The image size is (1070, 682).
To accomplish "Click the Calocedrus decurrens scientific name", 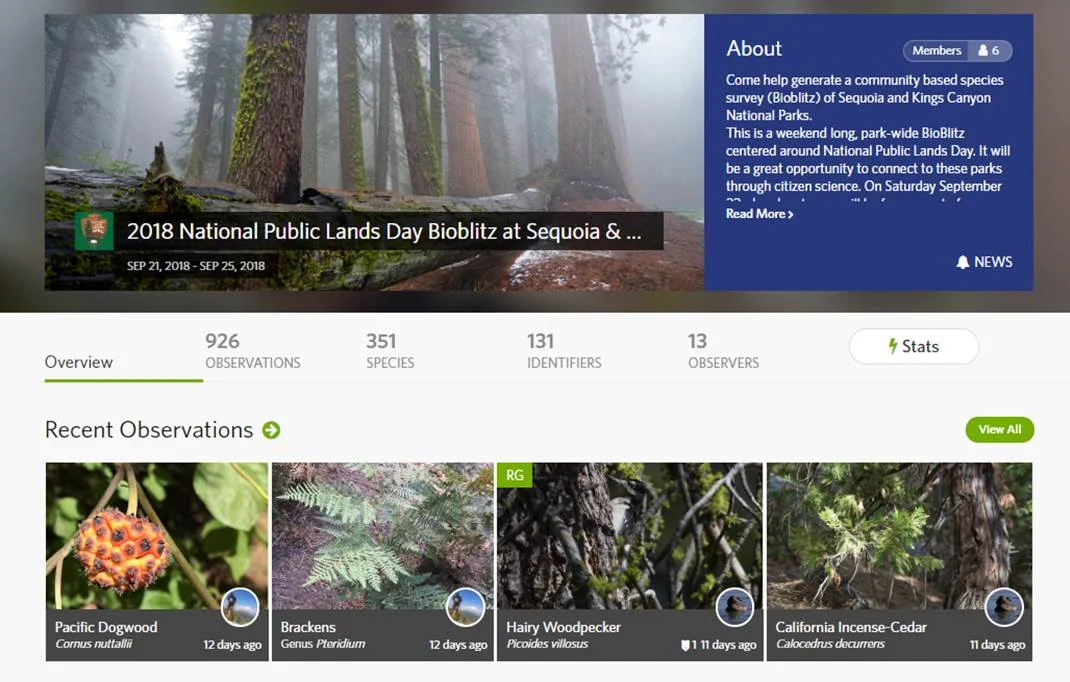I will coord(830,644).
